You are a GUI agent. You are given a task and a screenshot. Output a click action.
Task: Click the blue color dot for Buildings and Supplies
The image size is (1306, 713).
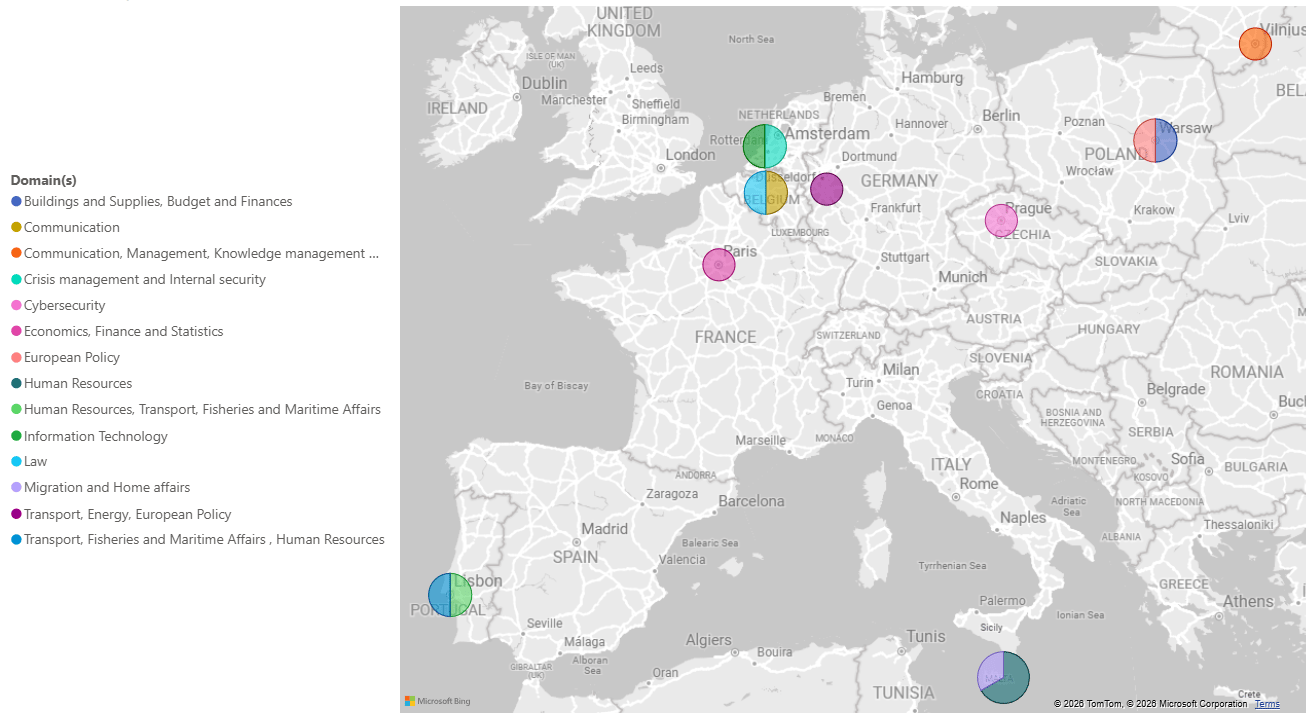coord(16,201)
